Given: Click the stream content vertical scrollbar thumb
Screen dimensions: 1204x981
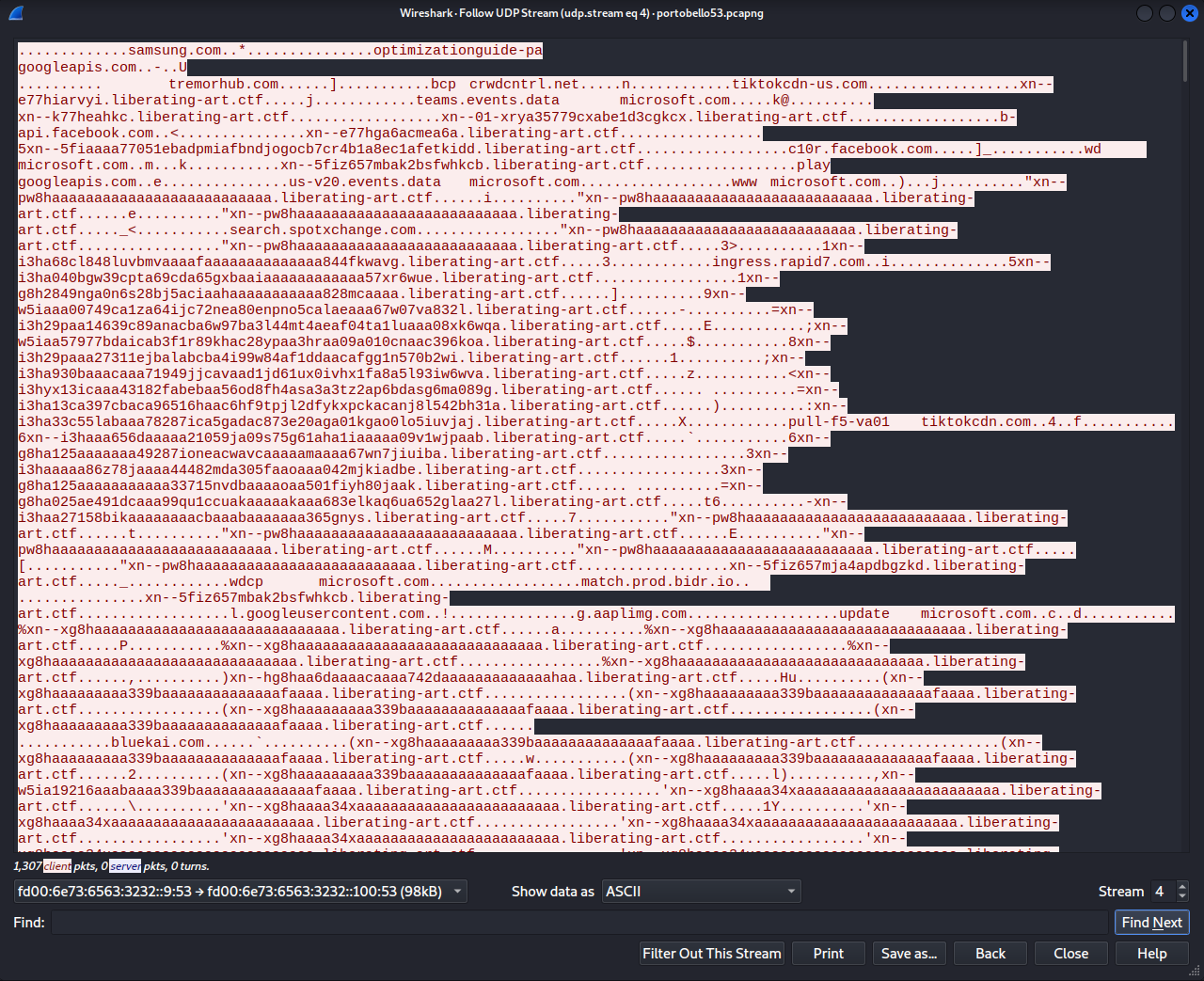Looking at the screenshot, I should [1184, 61].
